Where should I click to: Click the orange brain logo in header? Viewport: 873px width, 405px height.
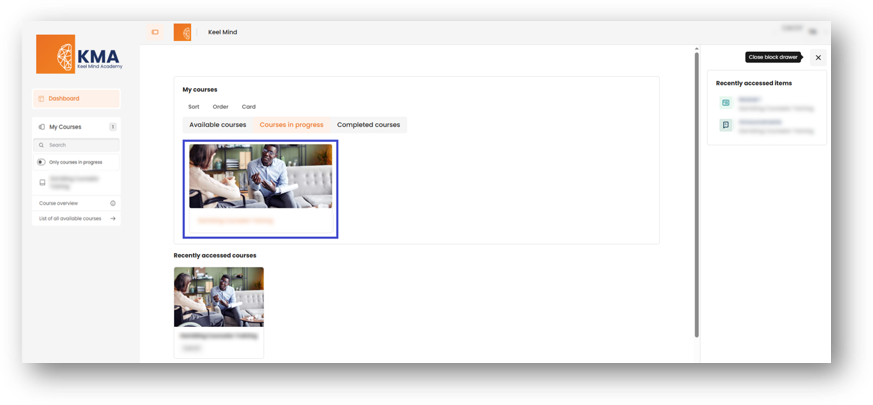tap(182, 32)
